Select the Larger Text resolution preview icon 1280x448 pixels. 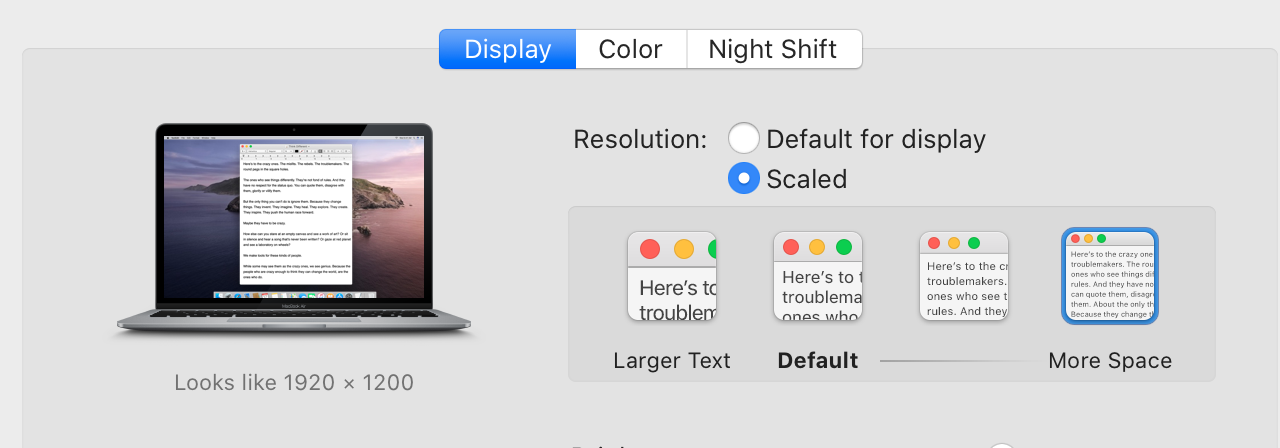(x=672, y=276)
